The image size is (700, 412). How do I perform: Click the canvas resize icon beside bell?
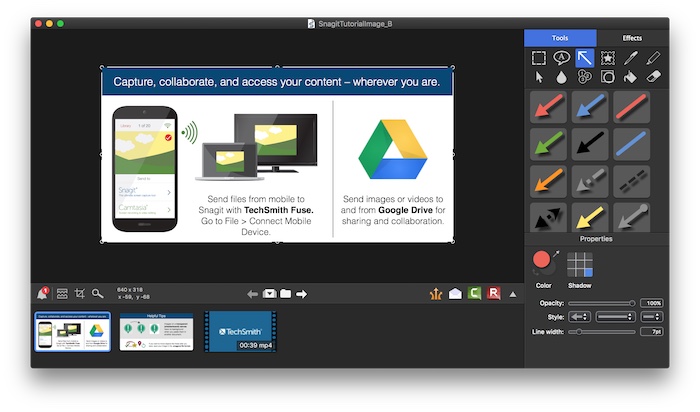(x=62, y=293)
